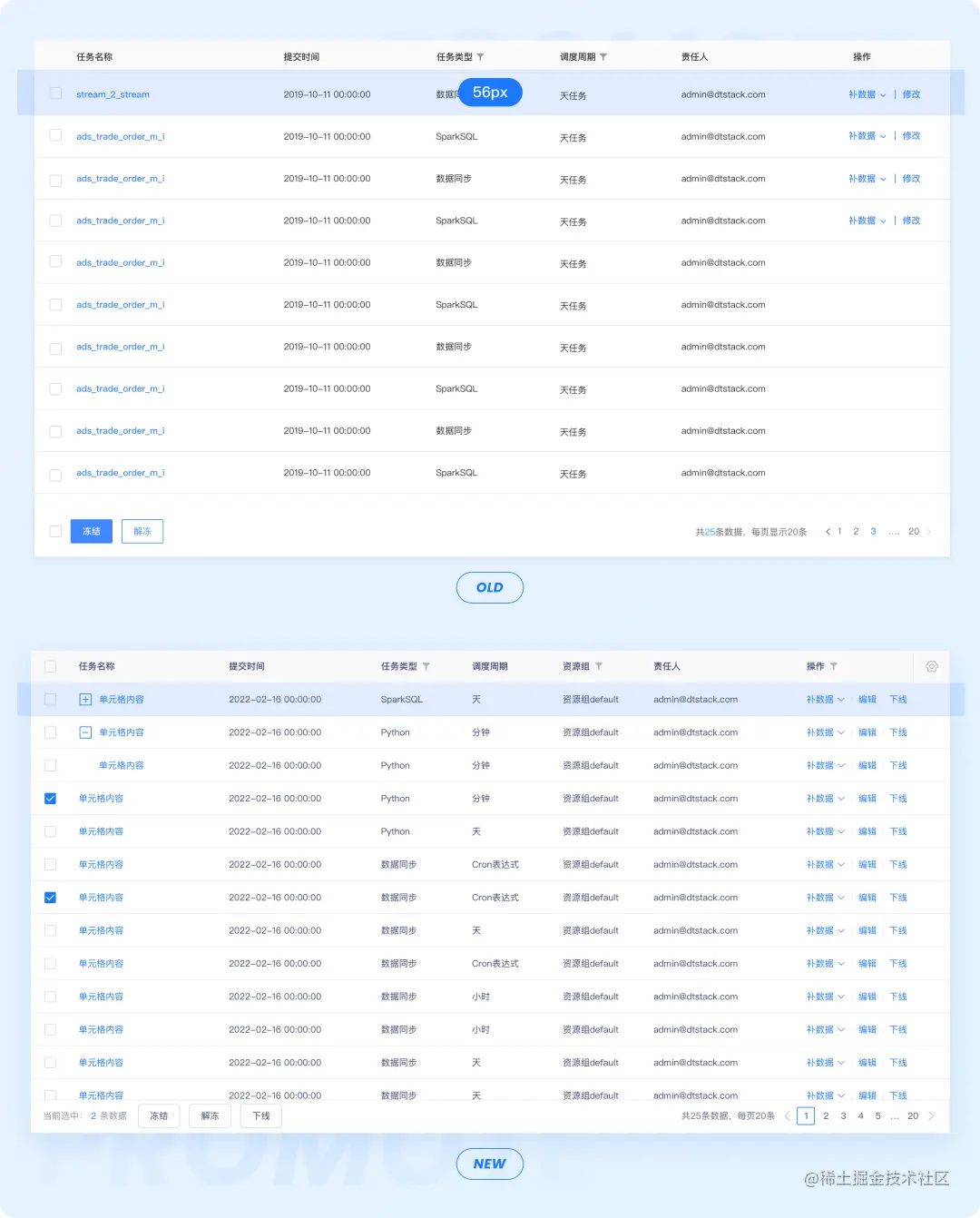Click 资源组default in the new SparkSQL row

click(x=591, y=700)
